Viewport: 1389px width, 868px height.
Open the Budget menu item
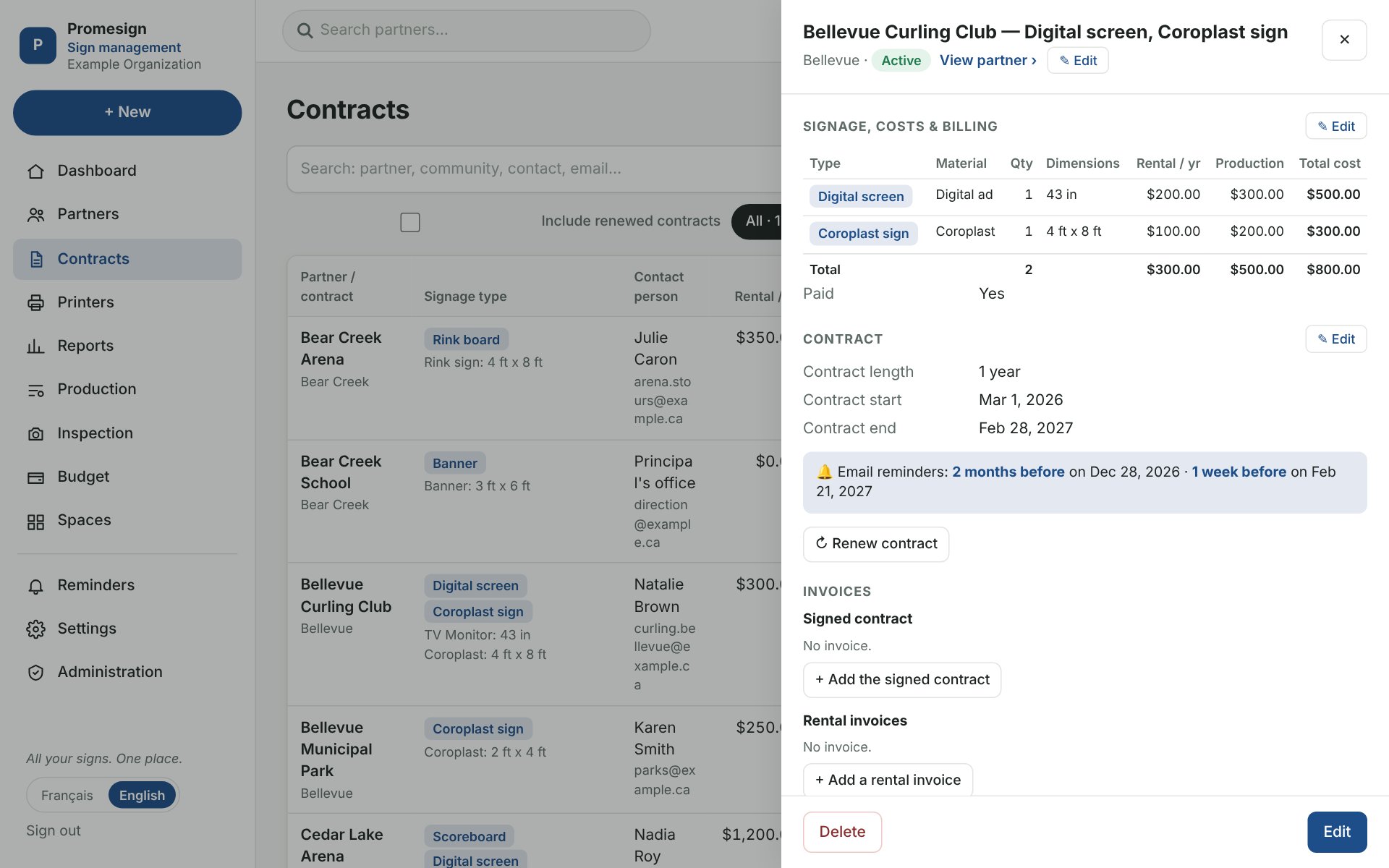click(127, 477)
